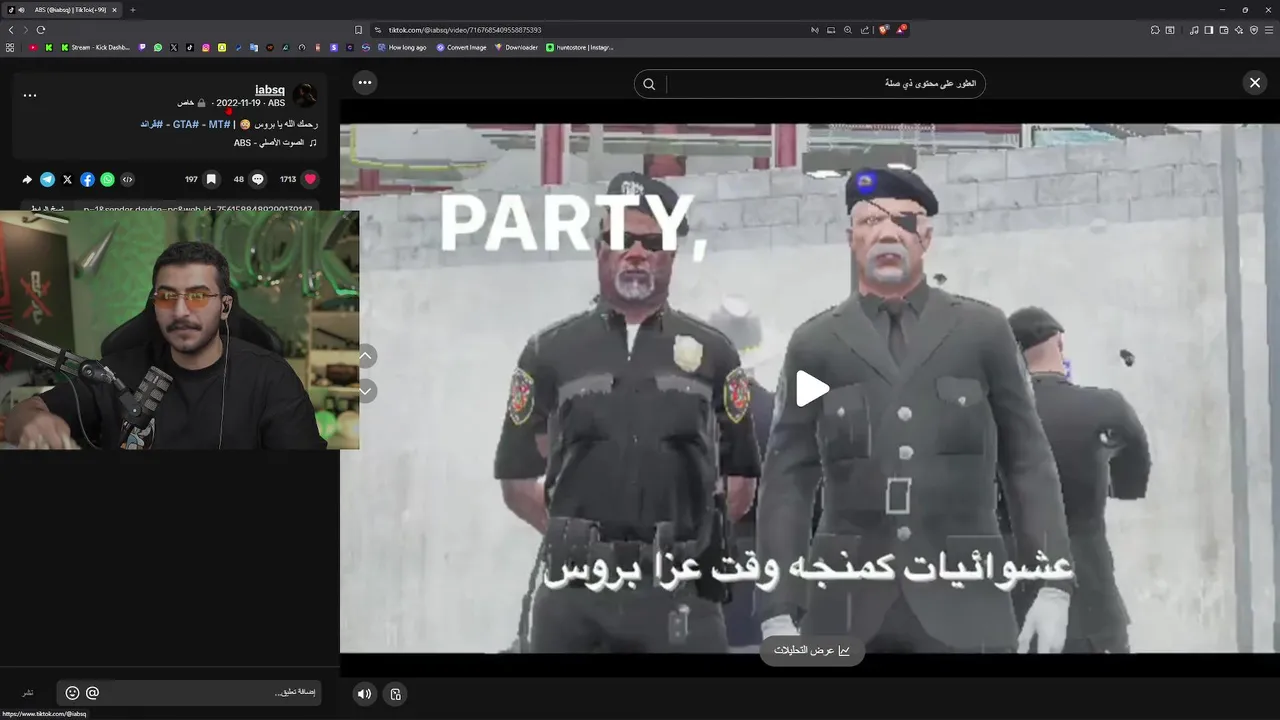Open the WhatsApp bookmark icon
1280x720 pixels.
[158, 47]
